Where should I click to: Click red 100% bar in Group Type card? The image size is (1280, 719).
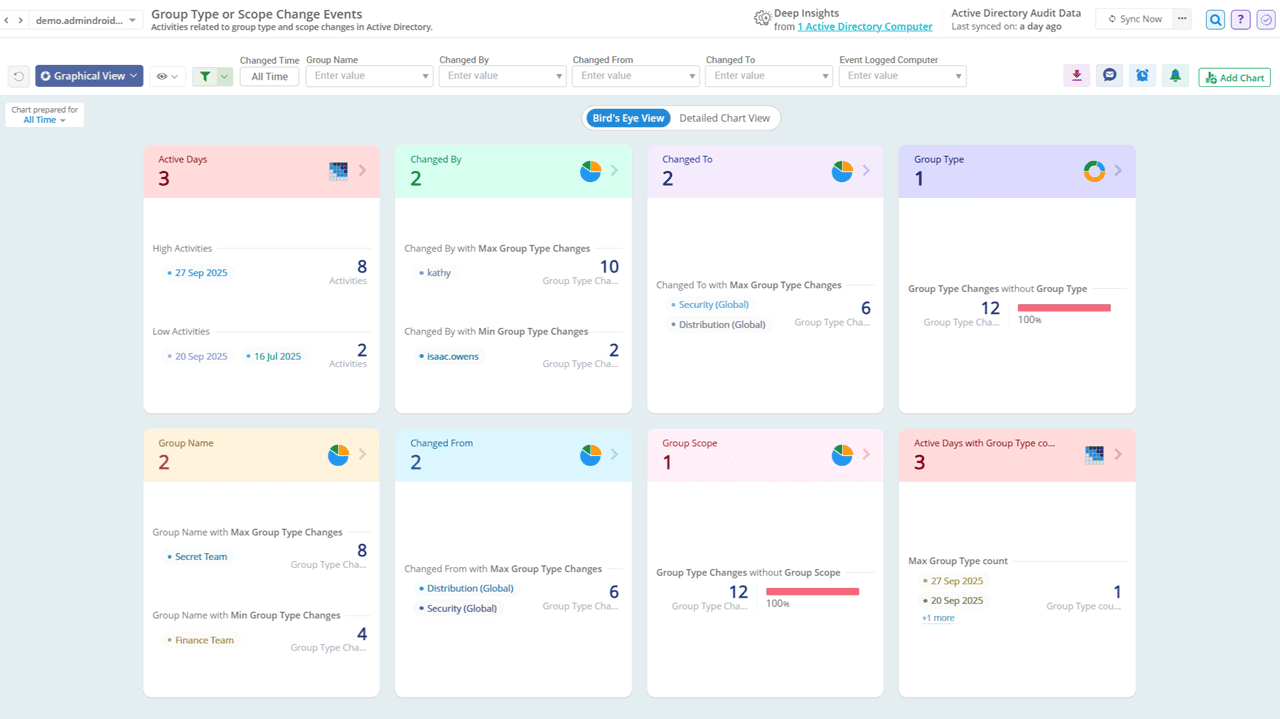(x=1064, y=308)
